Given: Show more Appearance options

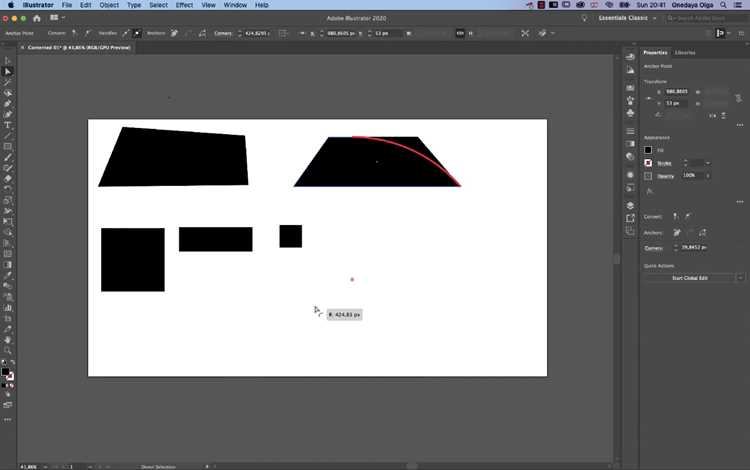Looking at the screenshot, I should click(740, 202).
